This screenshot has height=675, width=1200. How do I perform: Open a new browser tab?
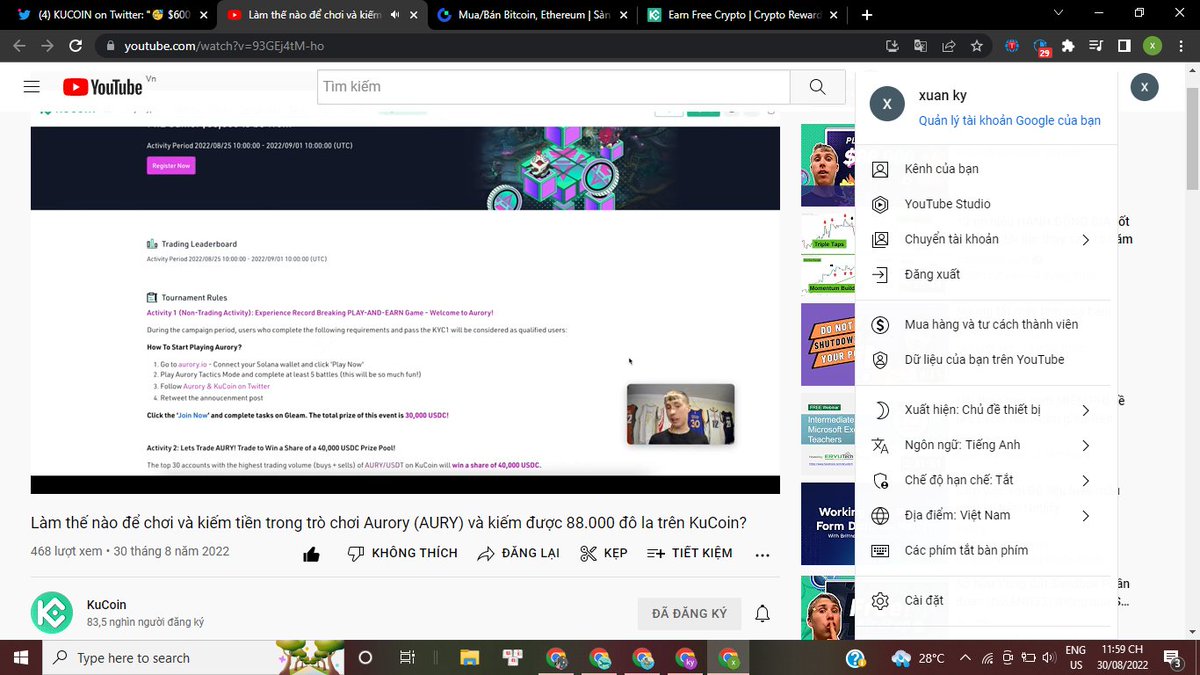867,15
